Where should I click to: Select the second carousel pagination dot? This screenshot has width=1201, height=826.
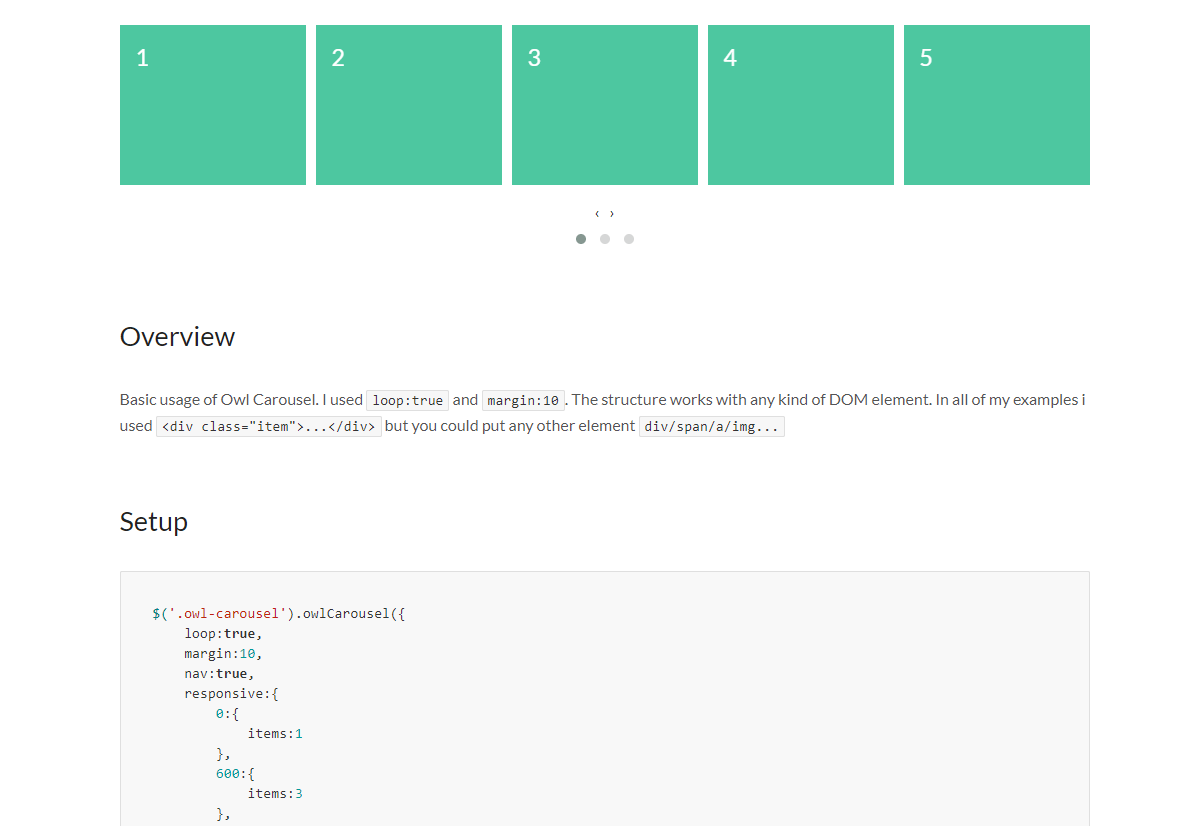pos(605,239)
